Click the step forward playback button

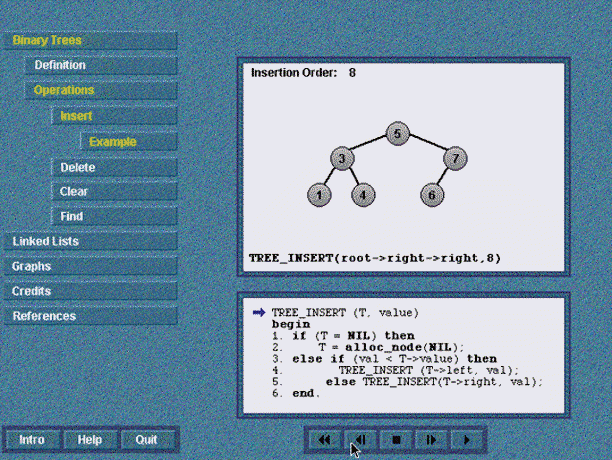[431, 440]
